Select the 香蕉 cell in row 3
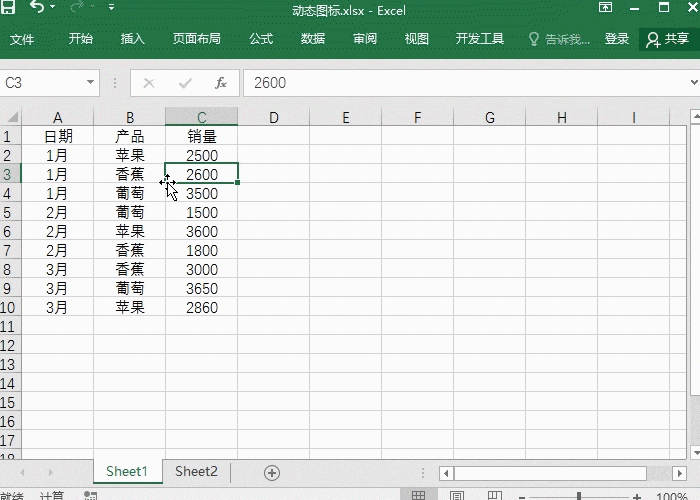The width and height of the screenshot is (700, 500). pos(129,174)
